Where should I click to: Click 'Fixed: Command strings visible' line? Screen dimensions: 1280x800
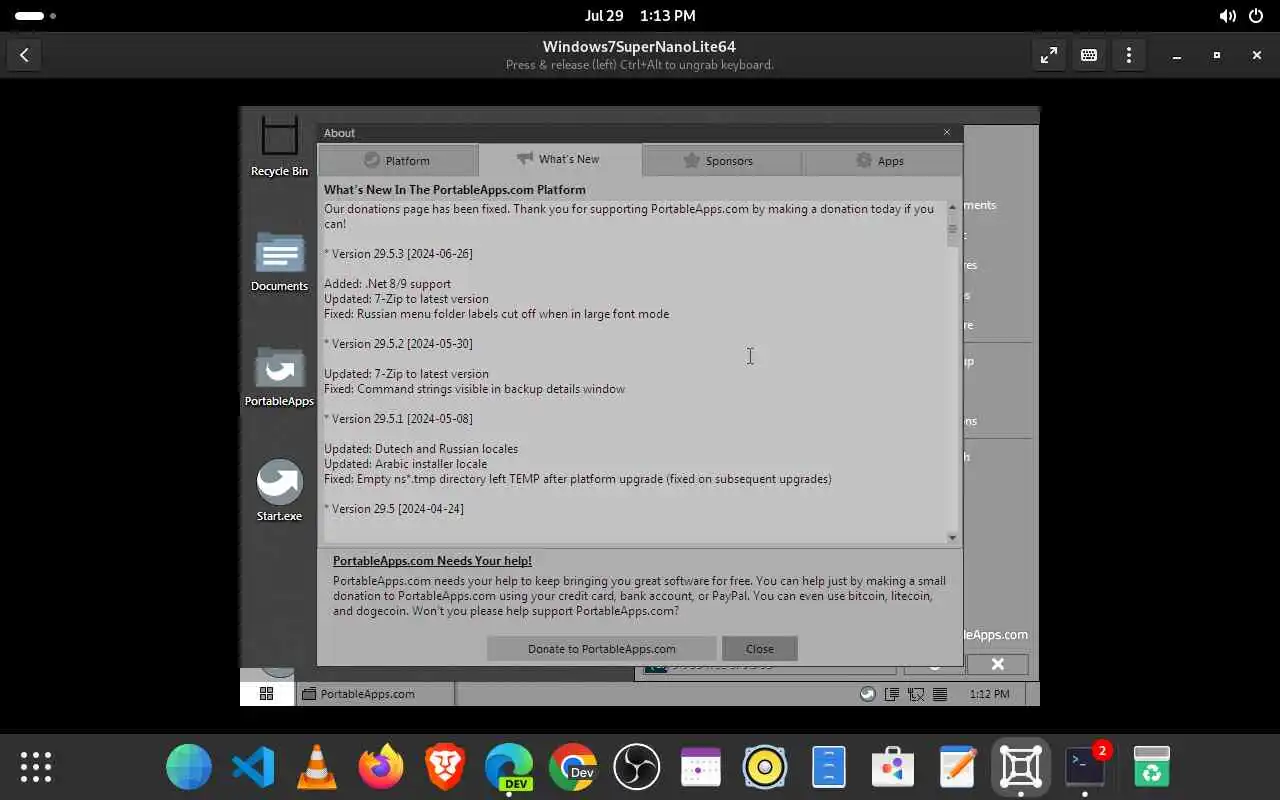point(474,389)
